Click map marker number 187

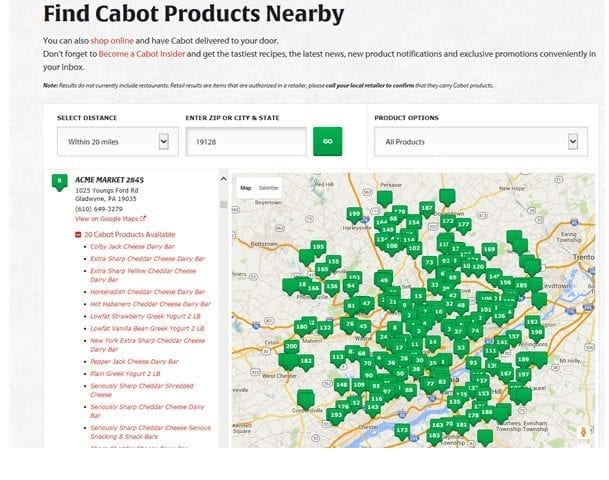pyautogui.click(x=426, y=209)
